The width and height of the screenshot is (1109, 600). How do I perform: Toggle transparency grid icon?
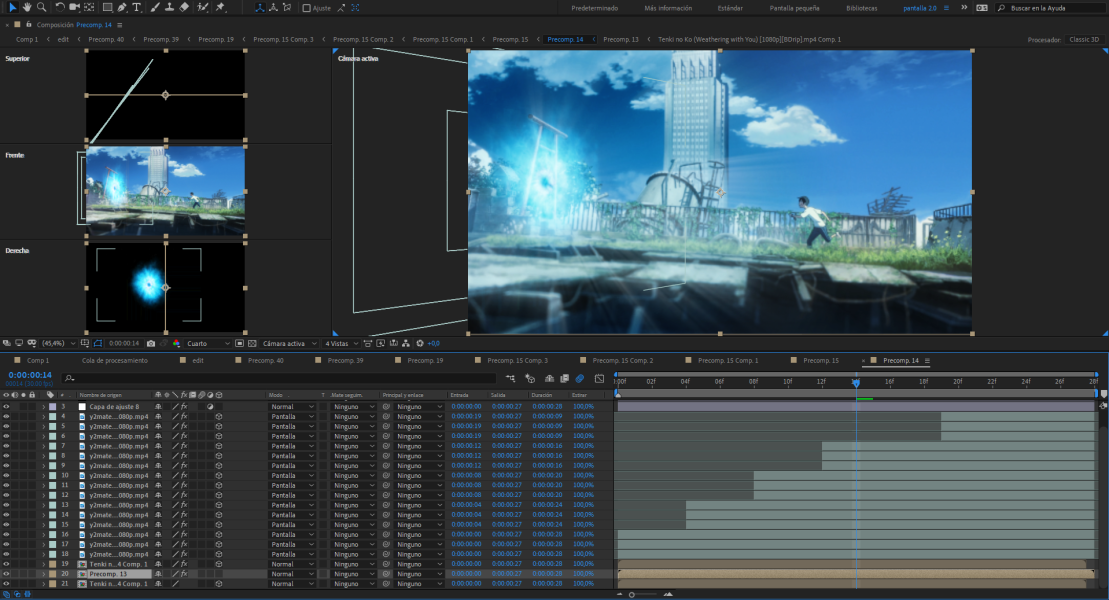pos(252,343)
